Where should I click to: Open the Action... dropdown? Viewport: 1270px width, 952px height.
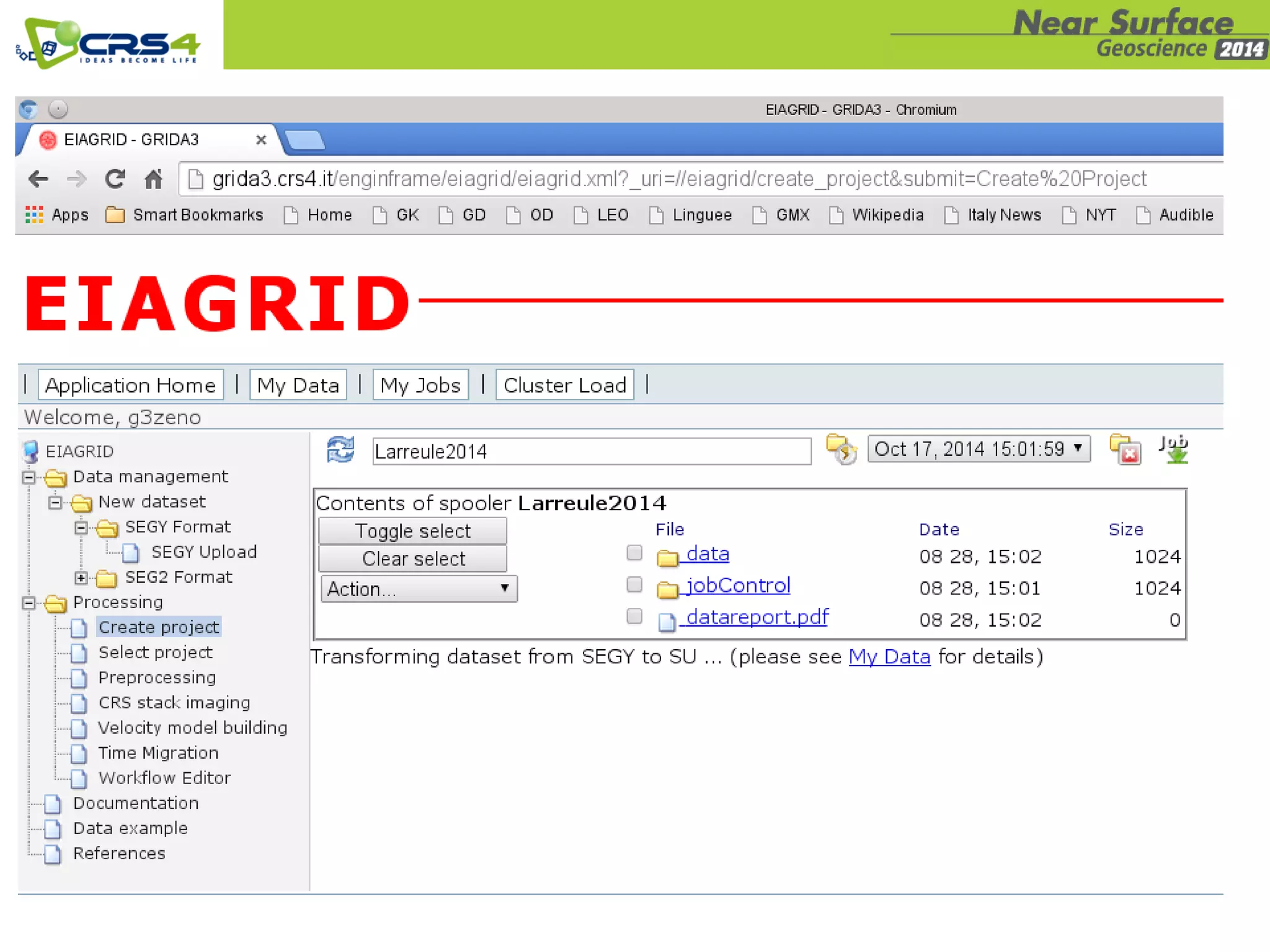pyautogui.click(x=419, y=589)
